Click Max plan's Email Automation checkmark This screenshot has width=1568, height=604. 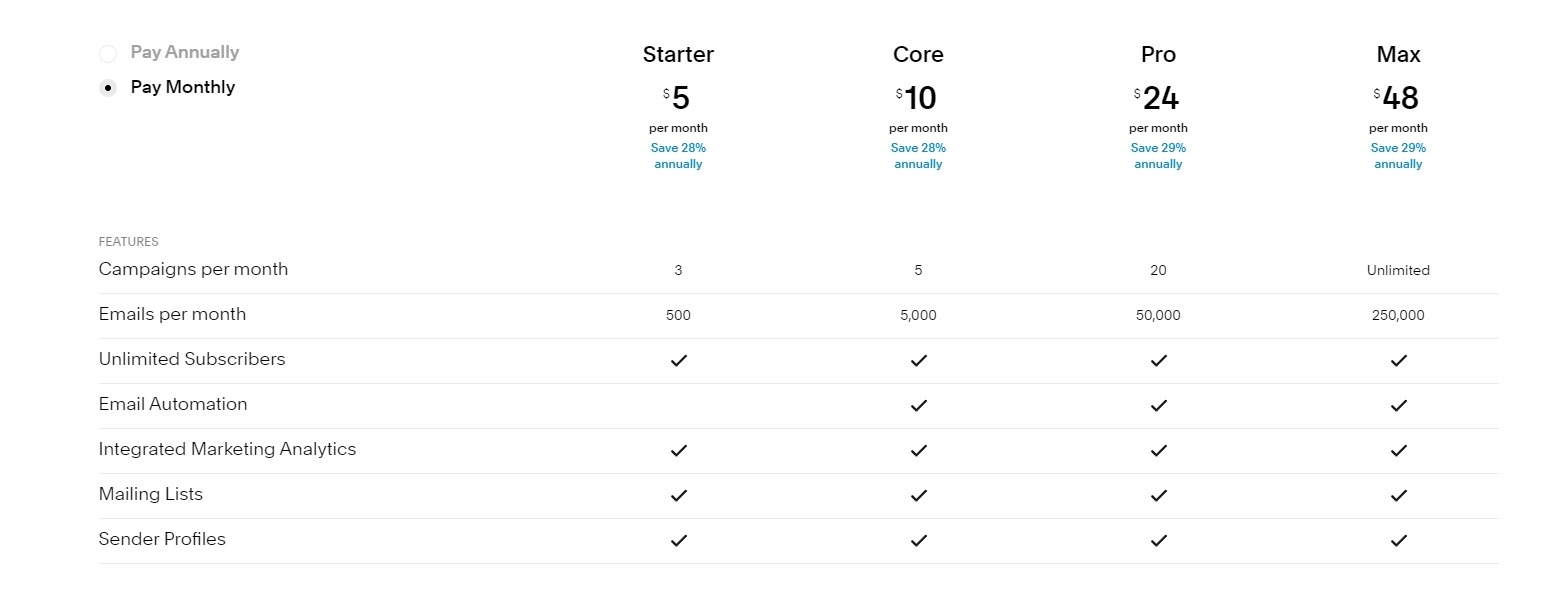[x=1399, y=405]
